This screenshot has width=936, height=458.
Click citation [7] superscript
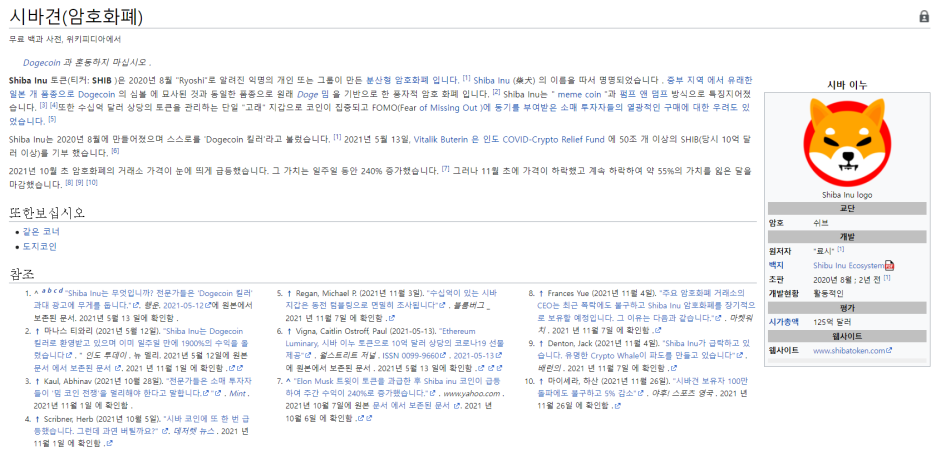[445, 168]
